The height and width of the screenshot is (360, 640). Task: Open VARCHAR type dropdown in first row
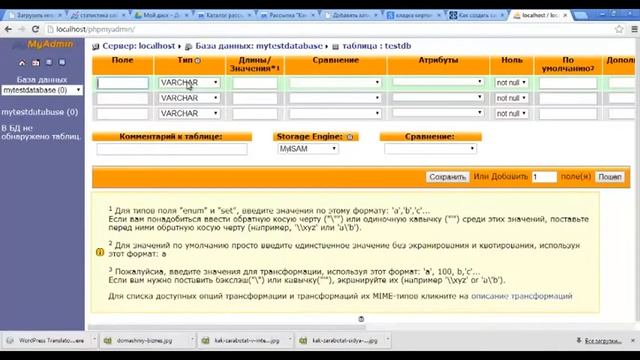click(x=189, y=82)
